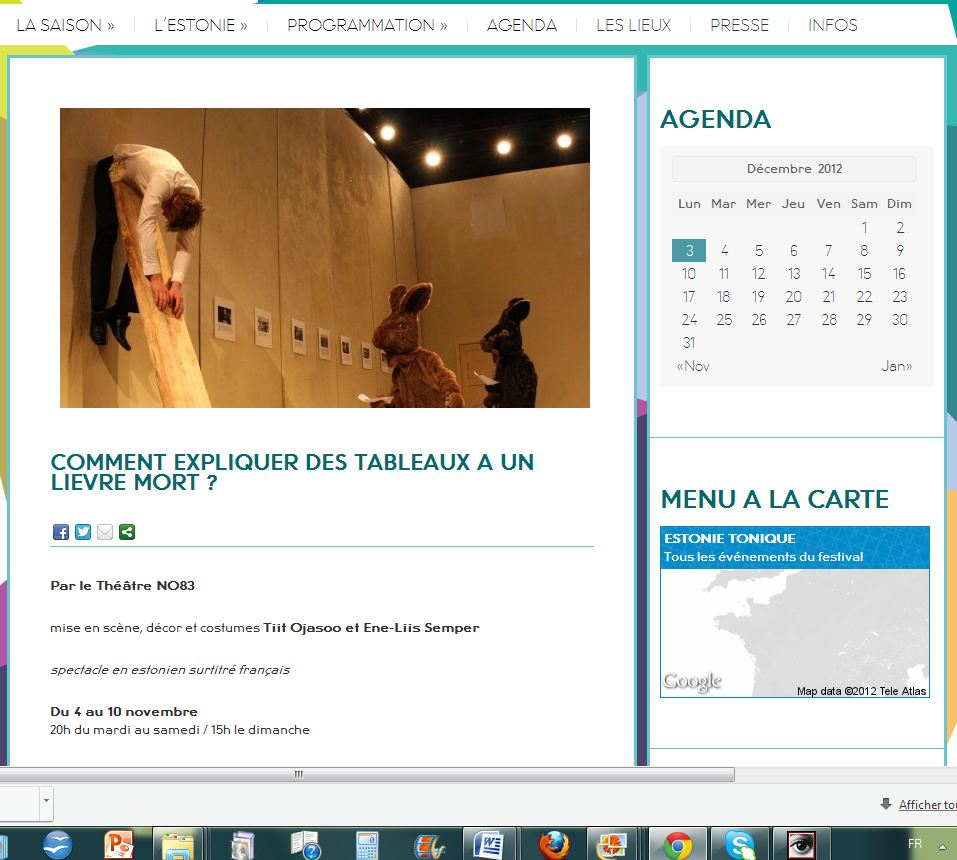Viewport: 957px width, 860px height.
Task: Open Skype from the taskbar
Action: [740, 845]
